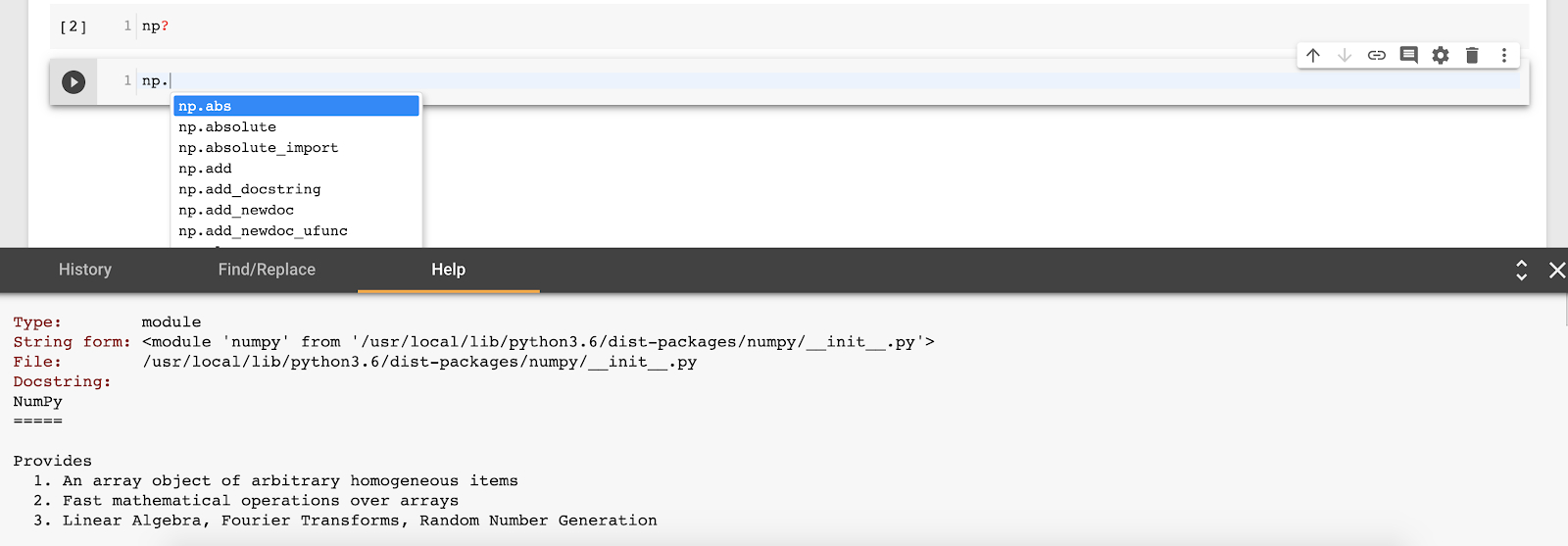Select np.add from suggestions

tap(296, 169)
